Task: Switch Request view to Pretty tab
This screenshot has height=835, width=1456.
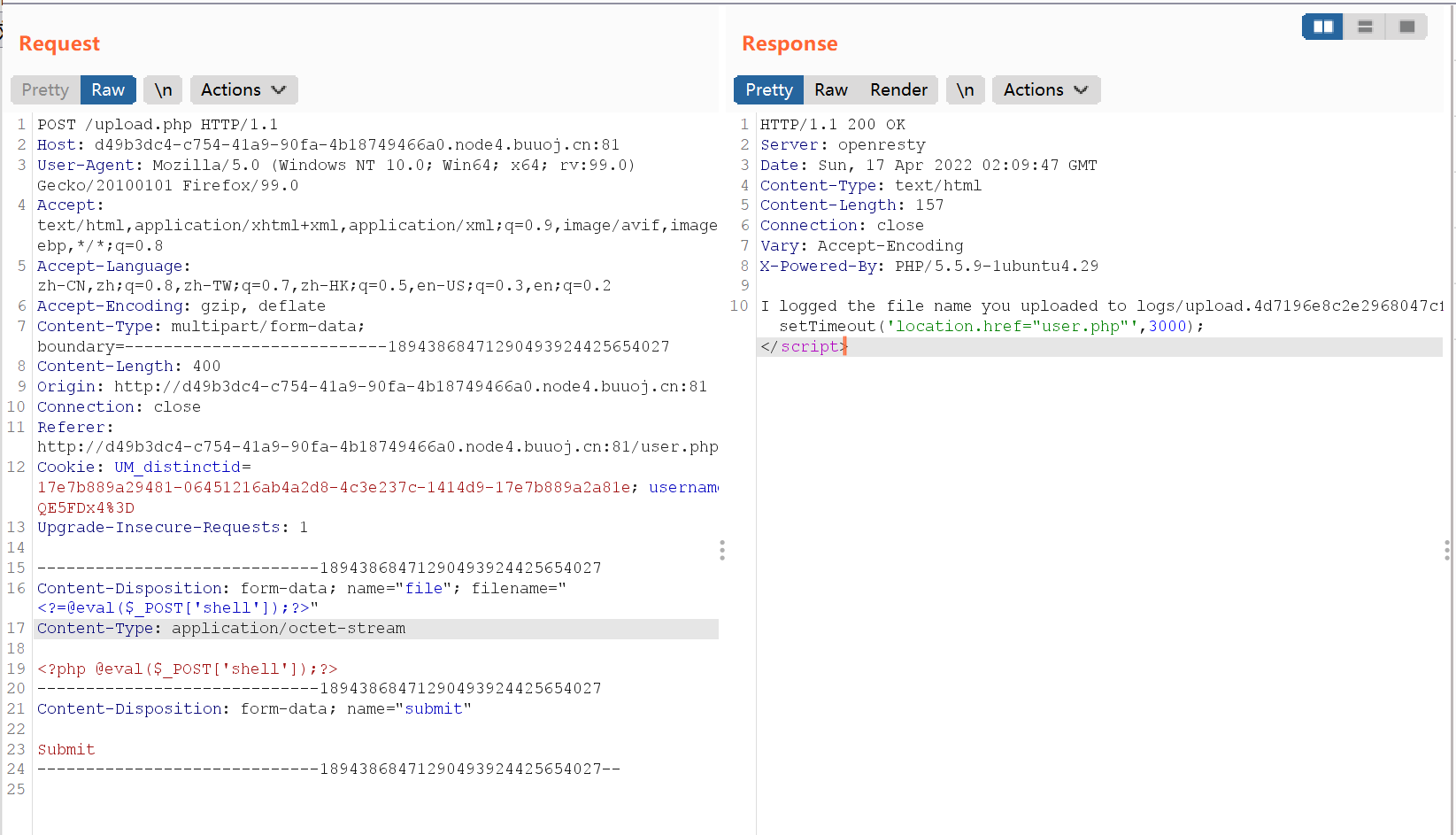Action: [x=45, y=89]
